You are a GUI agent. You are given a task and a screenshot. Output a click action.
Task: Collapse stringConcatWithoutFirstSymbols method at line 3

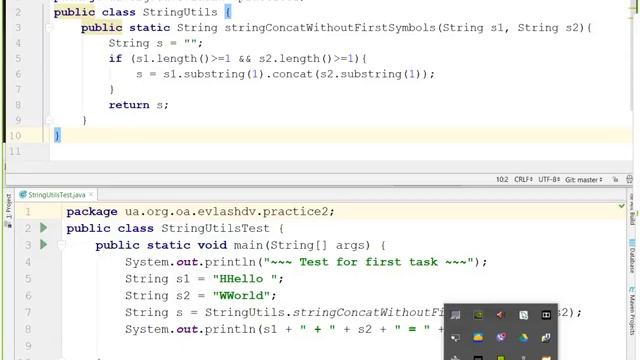coord(49,28)
